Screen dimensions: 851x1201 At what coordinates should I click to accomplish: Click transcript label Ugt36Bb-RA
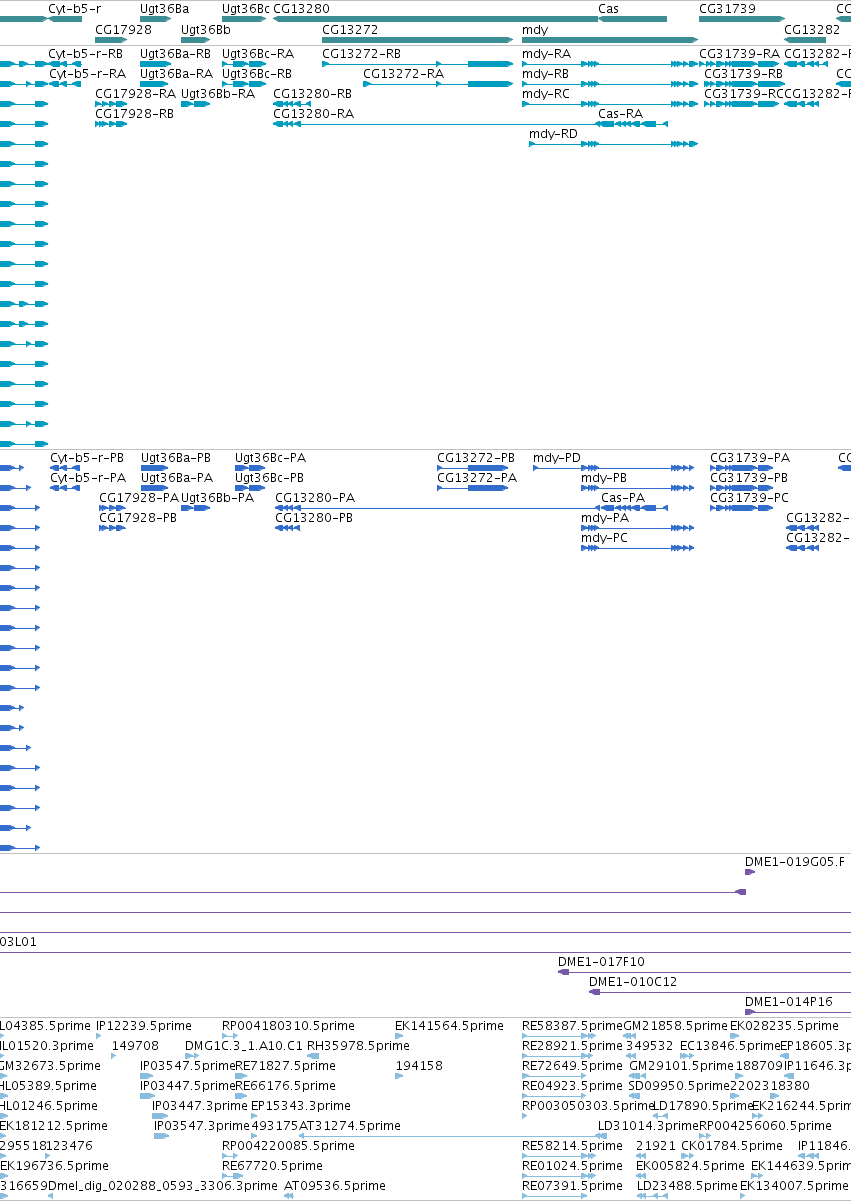coord(218,93)
